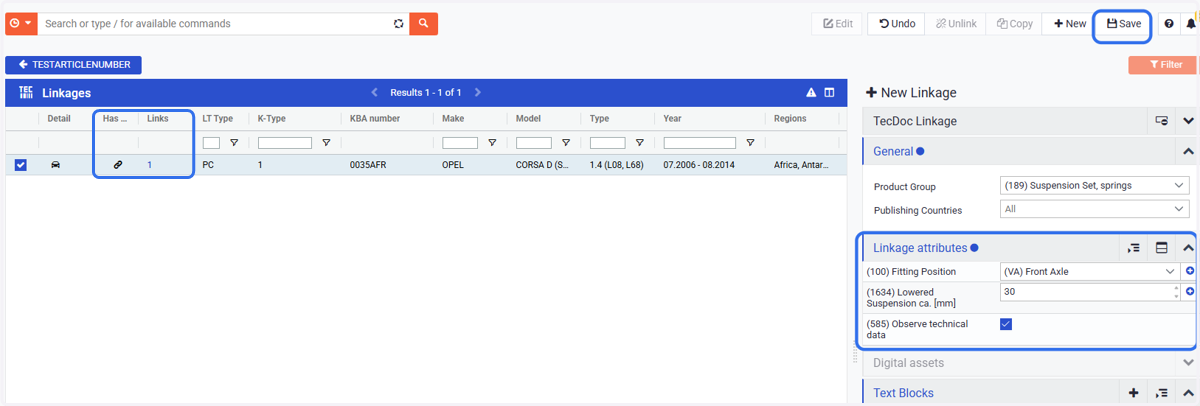This screenshot has width=1200, height=406.
Task: Expand the TecDoc Linkage dropdown chevron
Action: (x=1188, y=121)
